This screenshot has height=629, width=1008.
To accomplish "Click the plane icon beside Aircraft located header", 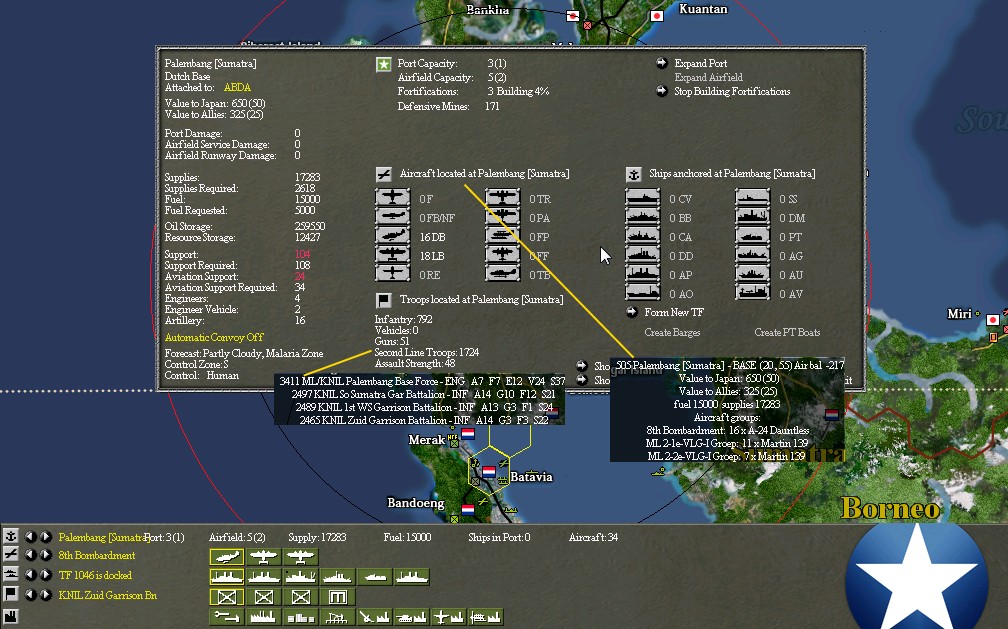I will click(x=383, y=174).
